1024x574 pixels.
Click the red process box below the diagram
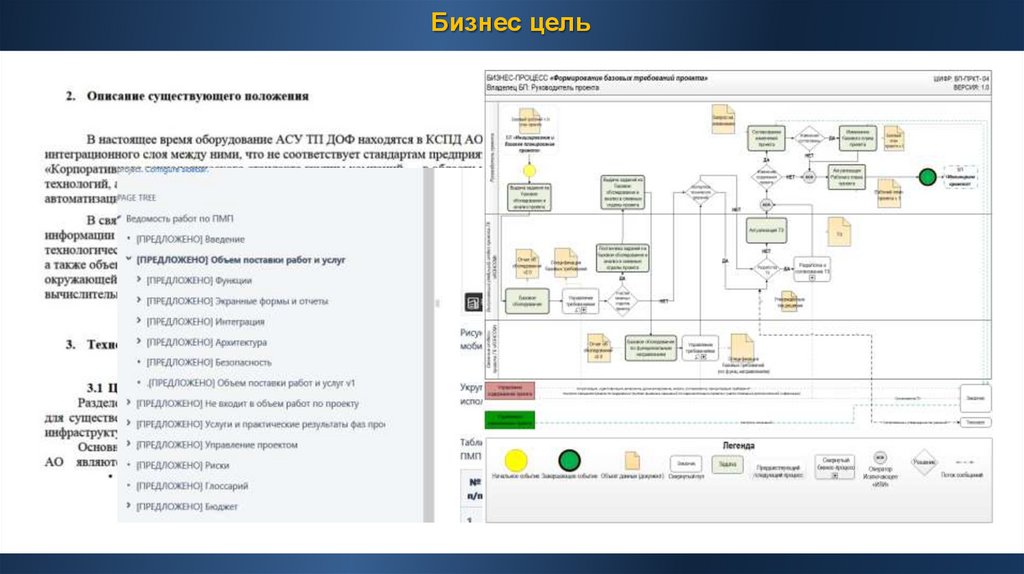[x=510, y=390]
